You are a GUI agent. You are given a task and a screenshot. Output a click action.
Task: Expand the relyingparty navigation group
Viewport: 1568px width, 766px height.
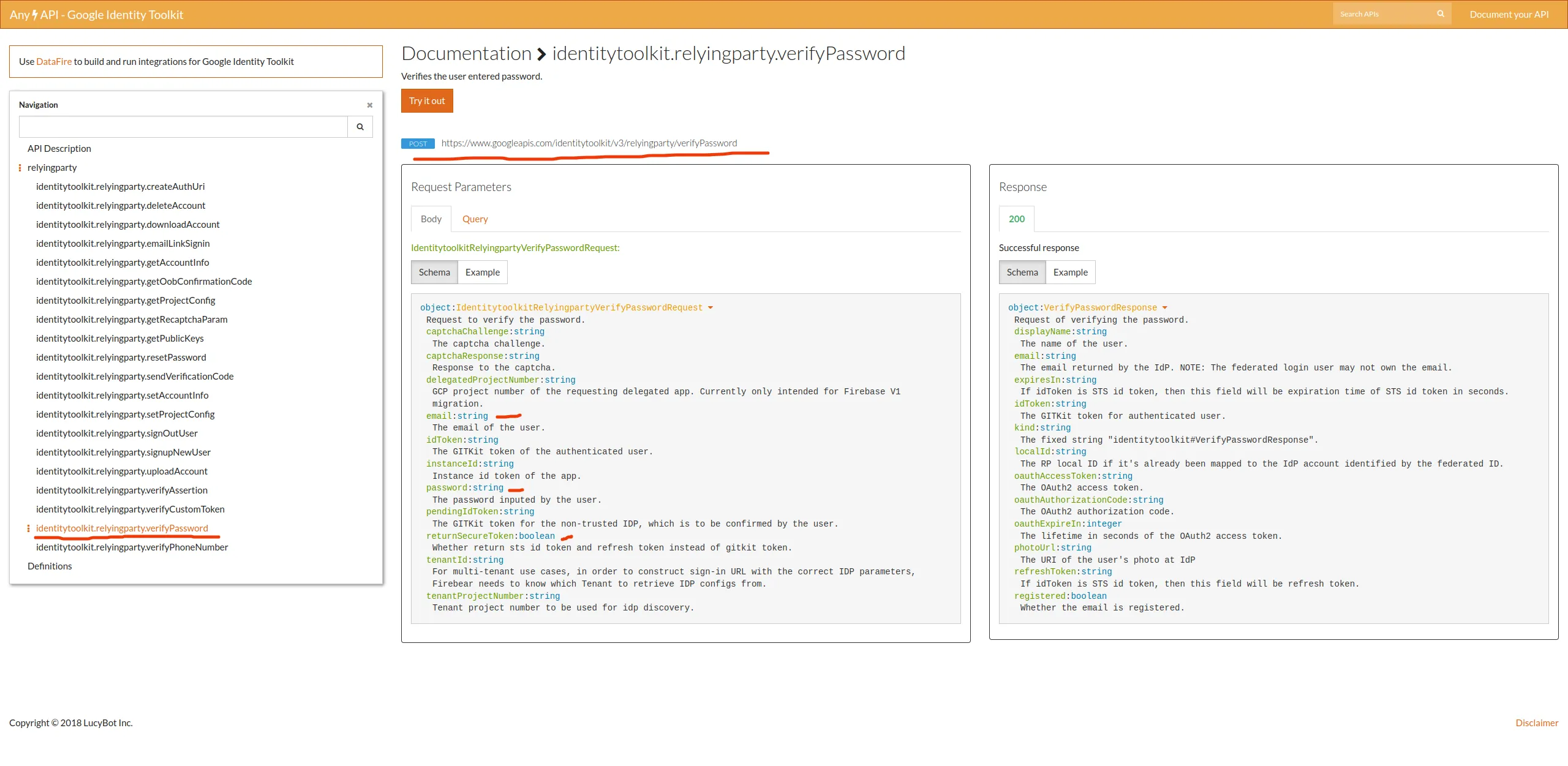pyautogui.click(x=52, y=168)
